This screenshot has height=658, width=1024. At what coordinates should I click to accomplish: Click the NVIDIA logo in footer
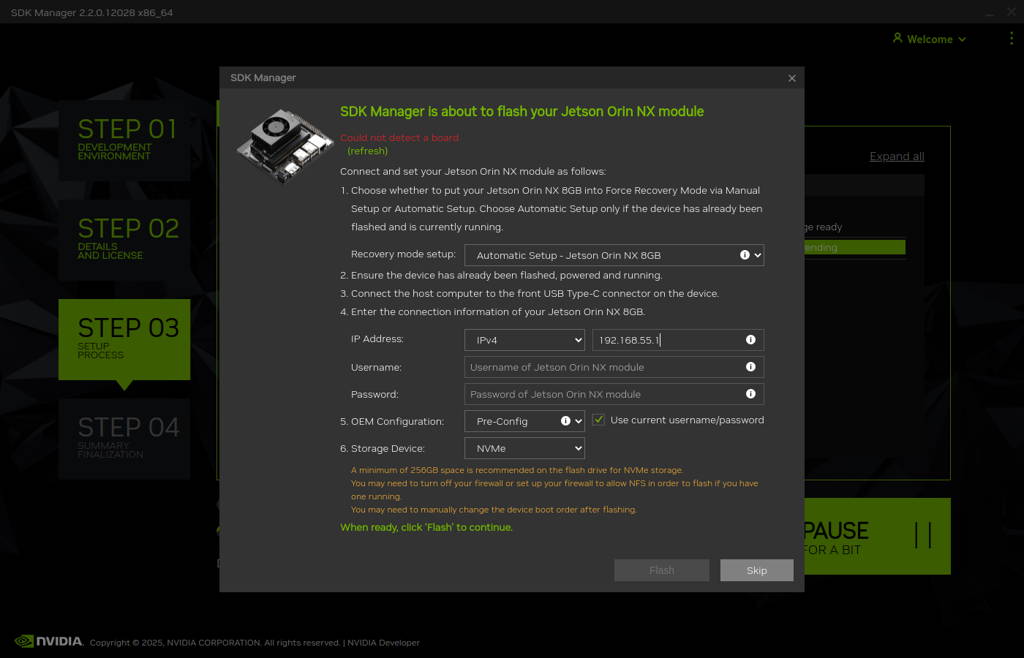49,641
